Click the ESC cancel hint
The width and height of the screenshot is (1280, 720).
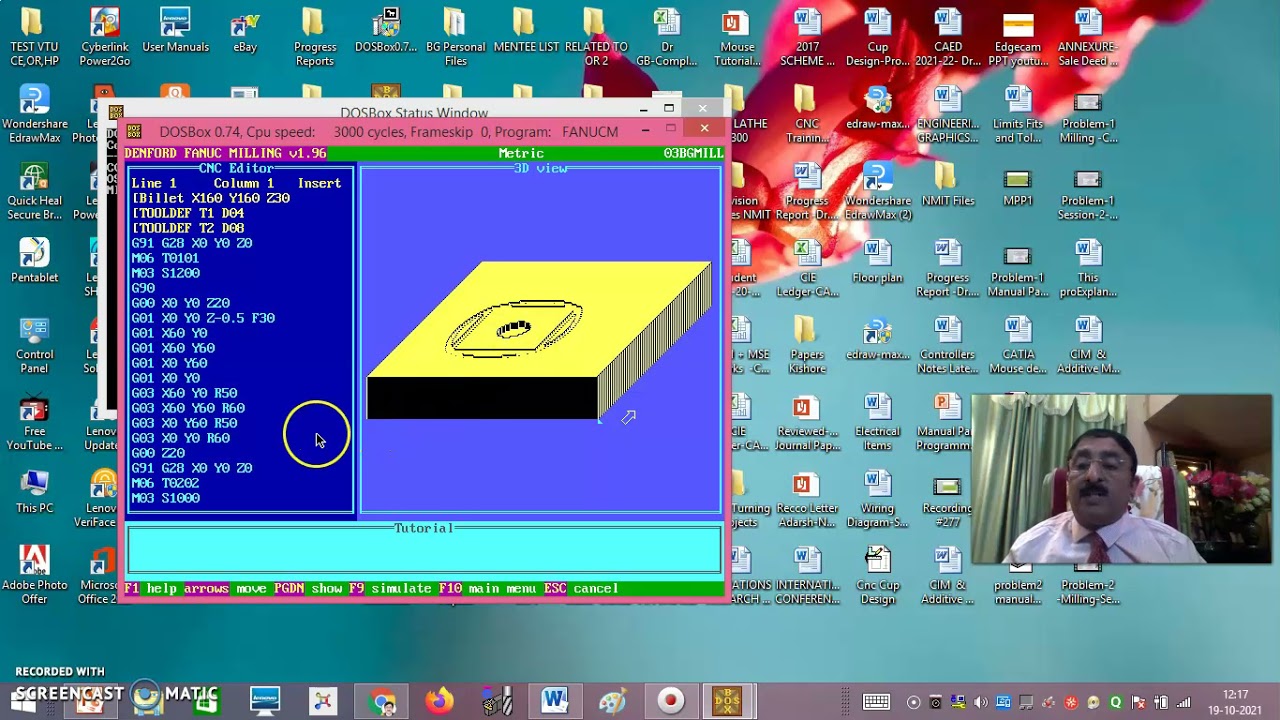(581, 589)
